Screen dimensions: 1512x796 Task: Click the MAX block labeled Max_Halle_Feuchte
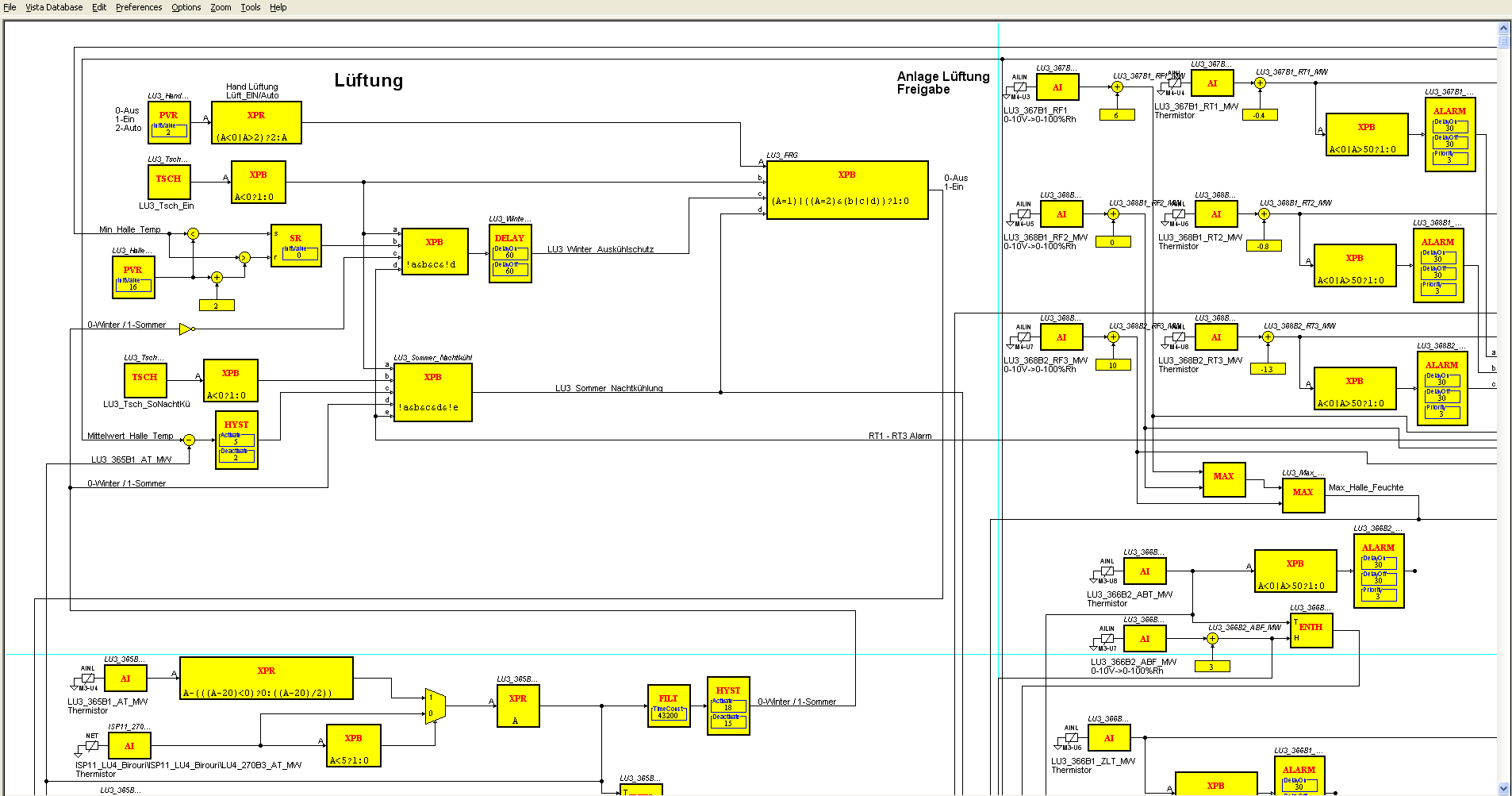click(x=1303, y=495)
